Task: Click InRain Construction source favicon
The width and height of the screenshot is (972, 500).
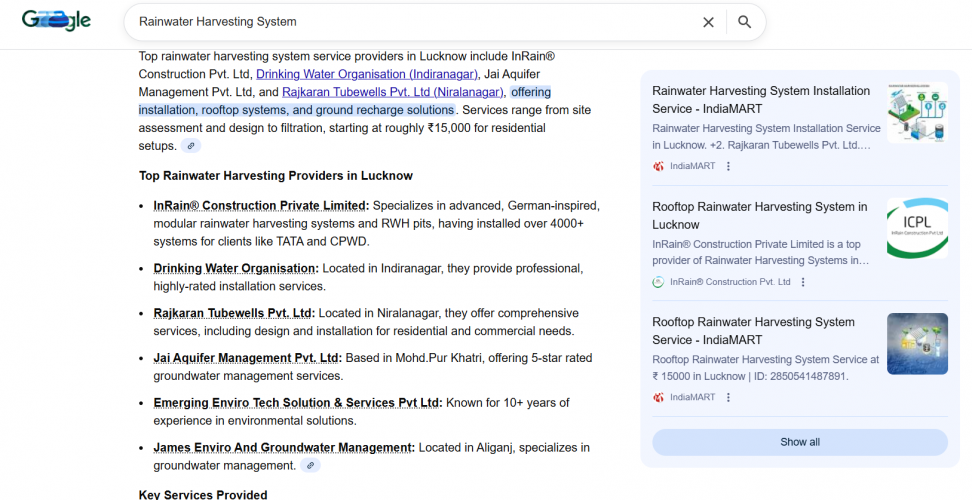Action: [658, 282]
